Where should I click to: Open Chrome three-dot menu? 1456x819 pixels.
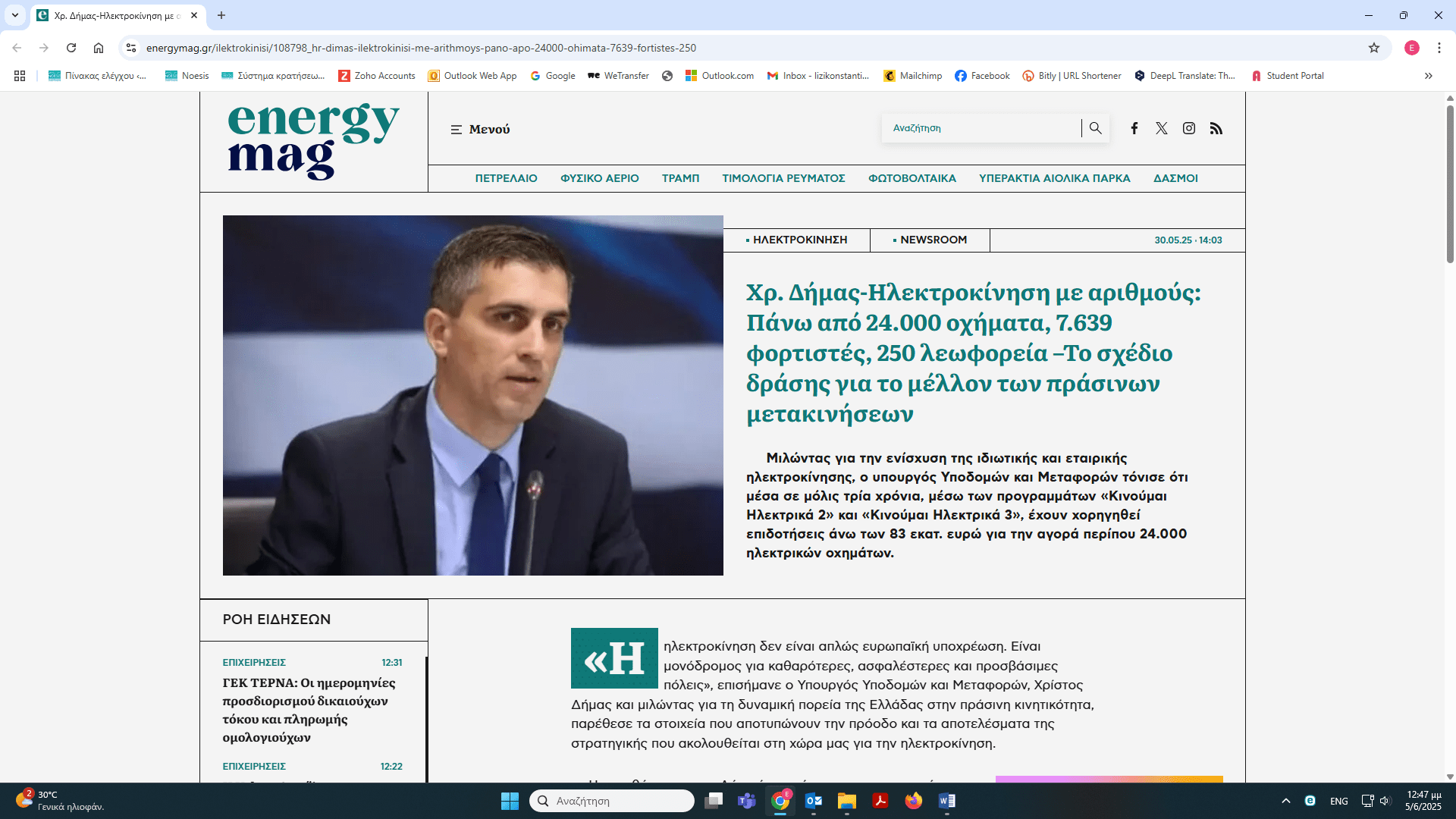tap(1439, 48)
